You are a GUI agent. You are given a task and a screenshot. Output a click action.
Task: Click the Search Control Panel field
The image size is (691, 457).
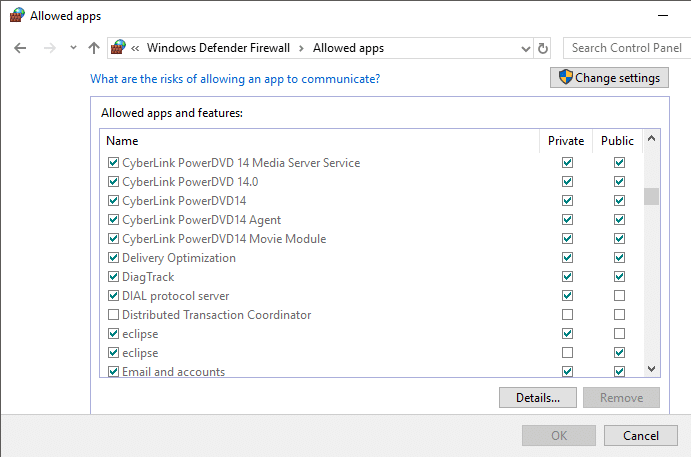click(626, 48)
